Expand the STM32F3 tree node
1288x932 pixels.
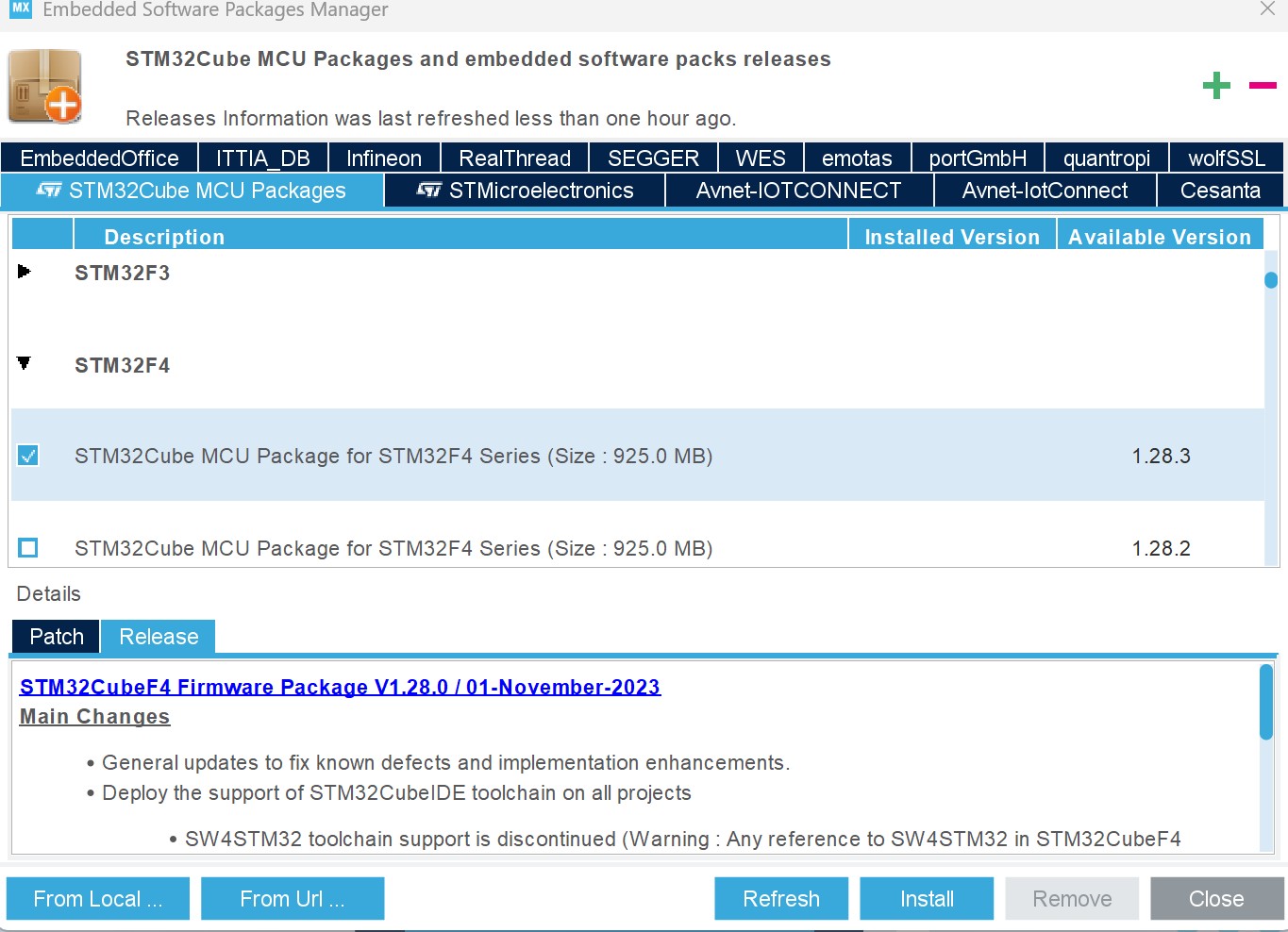pyautogui.click(x=25, y=273)
